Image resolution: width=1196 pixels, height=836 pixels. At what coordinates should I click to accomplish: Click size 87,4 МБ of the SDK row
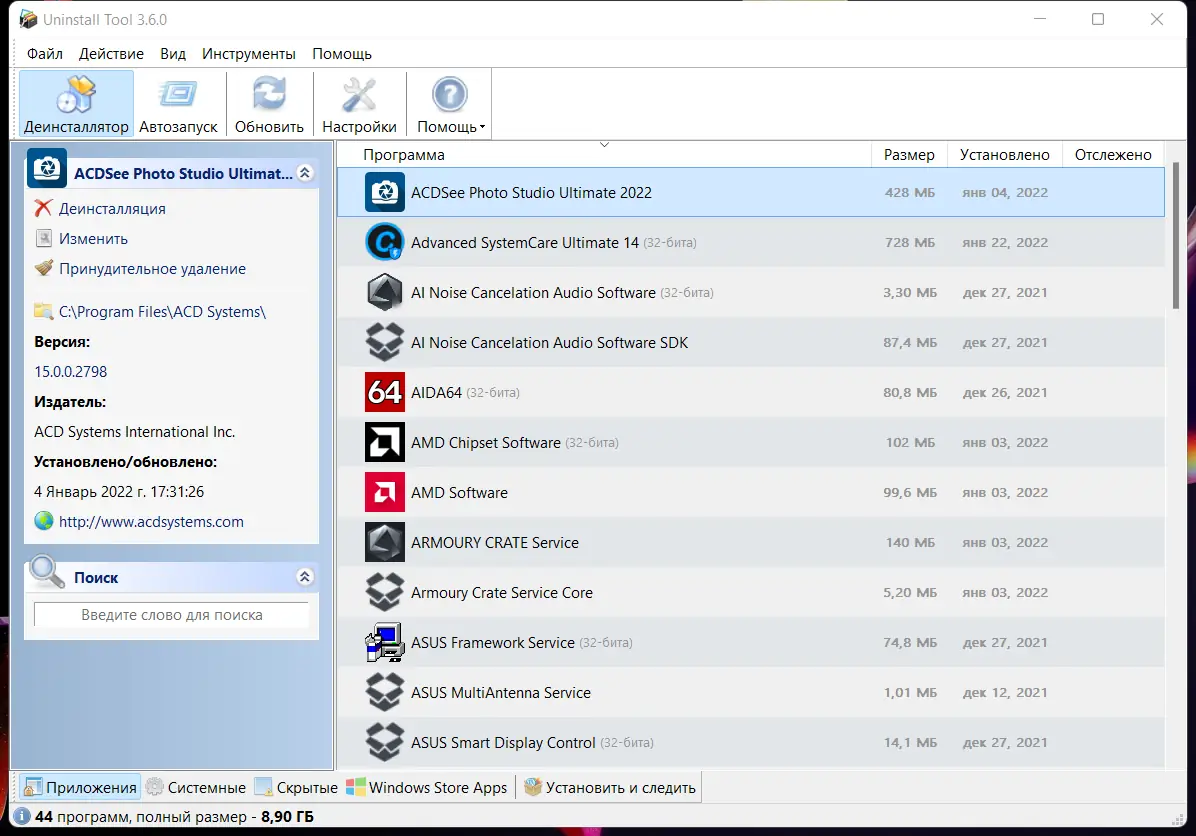click(910, 342)
